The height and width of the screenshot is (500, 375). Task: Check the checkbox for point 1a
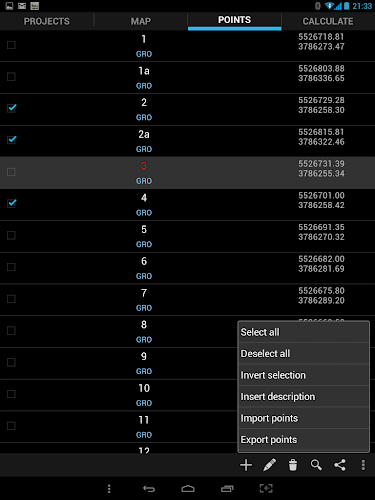pyautogui.click(x=11, y=77)
